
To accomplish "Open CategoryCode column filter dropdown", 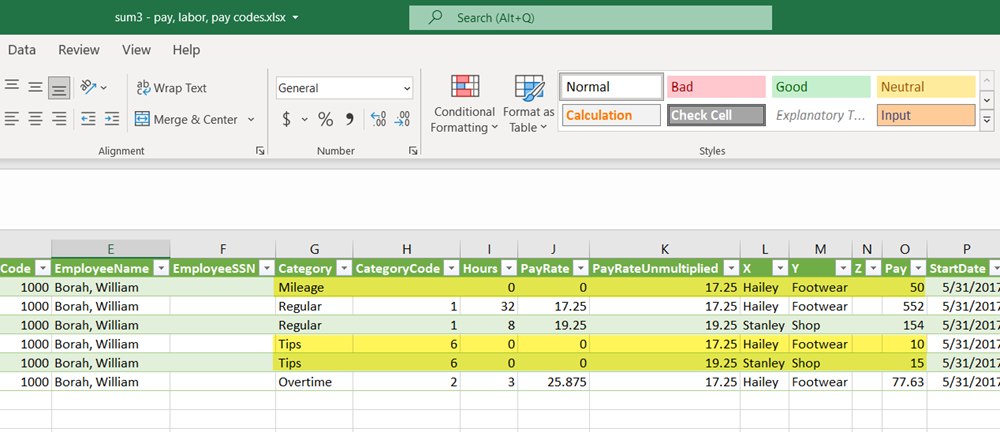I will (451, 269).
